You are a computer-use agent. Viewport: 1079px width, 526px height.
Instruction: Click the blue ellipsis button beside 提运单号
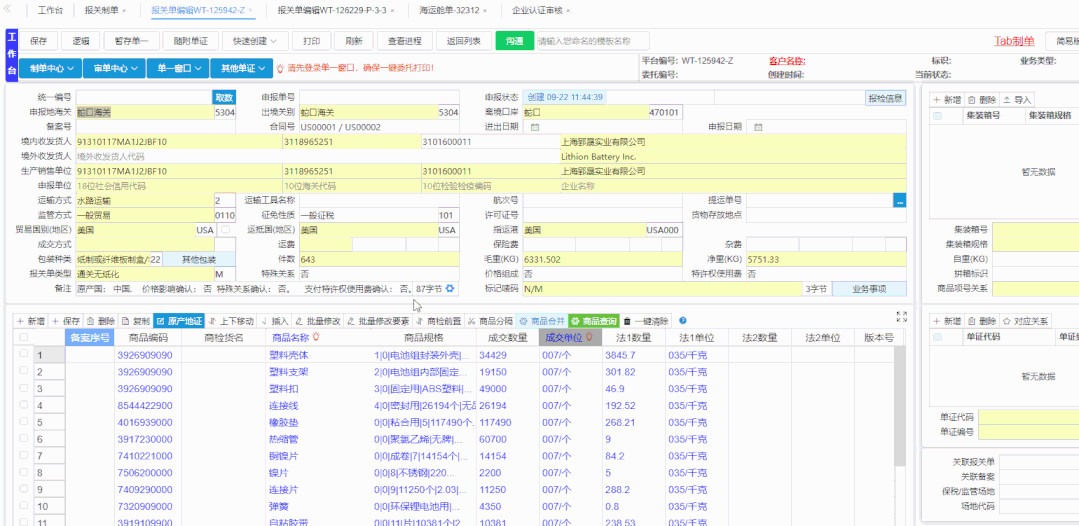[900, 200]
